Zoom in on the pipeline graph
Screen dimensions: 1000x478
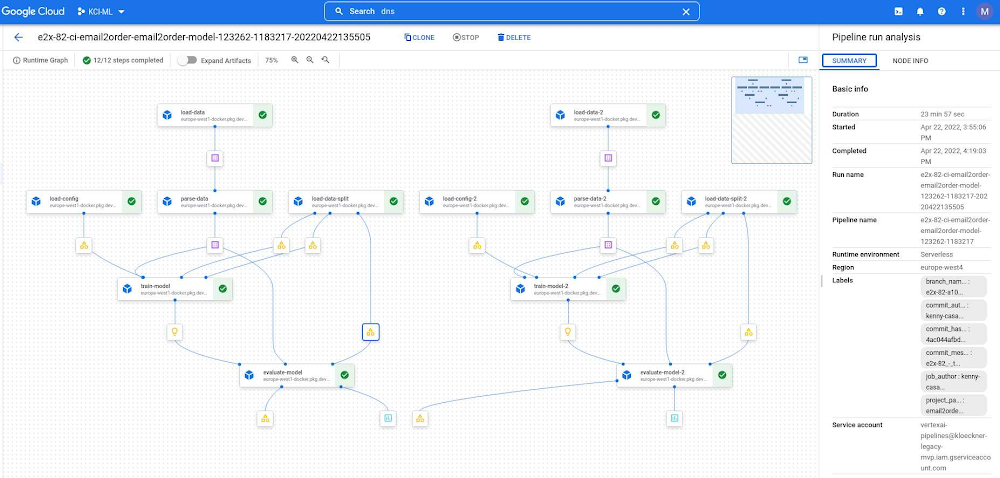click(x=295, y=60)
